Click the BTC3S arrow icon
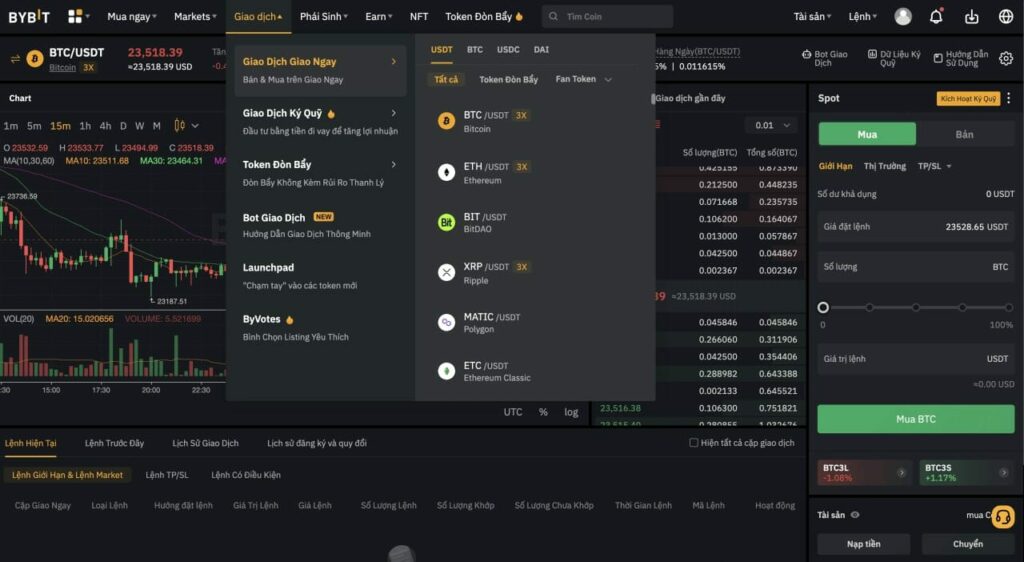This screenshot has width=1024, height=562. coord(1004,473)
